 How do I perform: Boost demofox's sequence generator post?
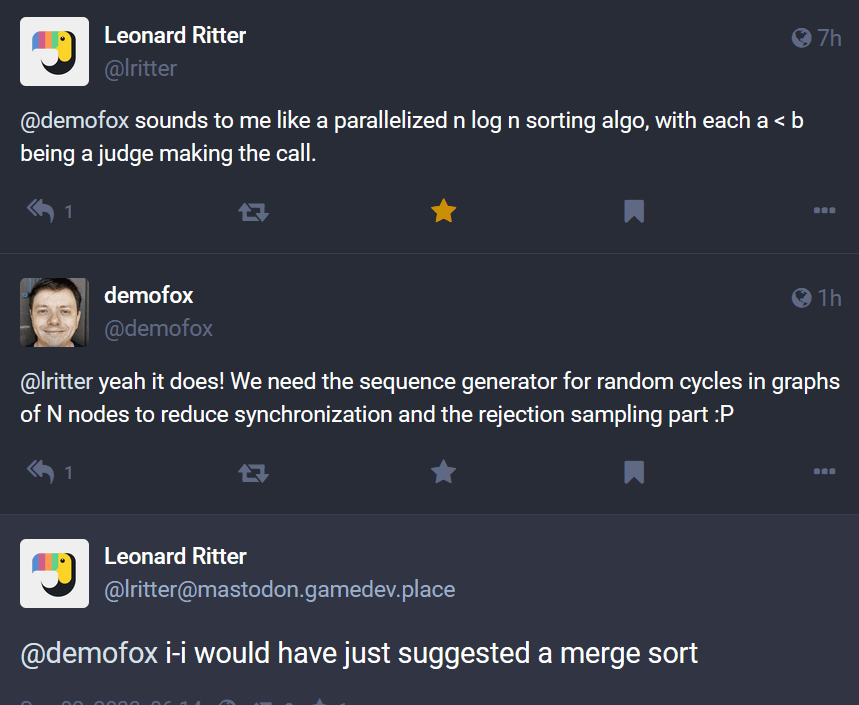pyautogui.click(x=253, y=472)
